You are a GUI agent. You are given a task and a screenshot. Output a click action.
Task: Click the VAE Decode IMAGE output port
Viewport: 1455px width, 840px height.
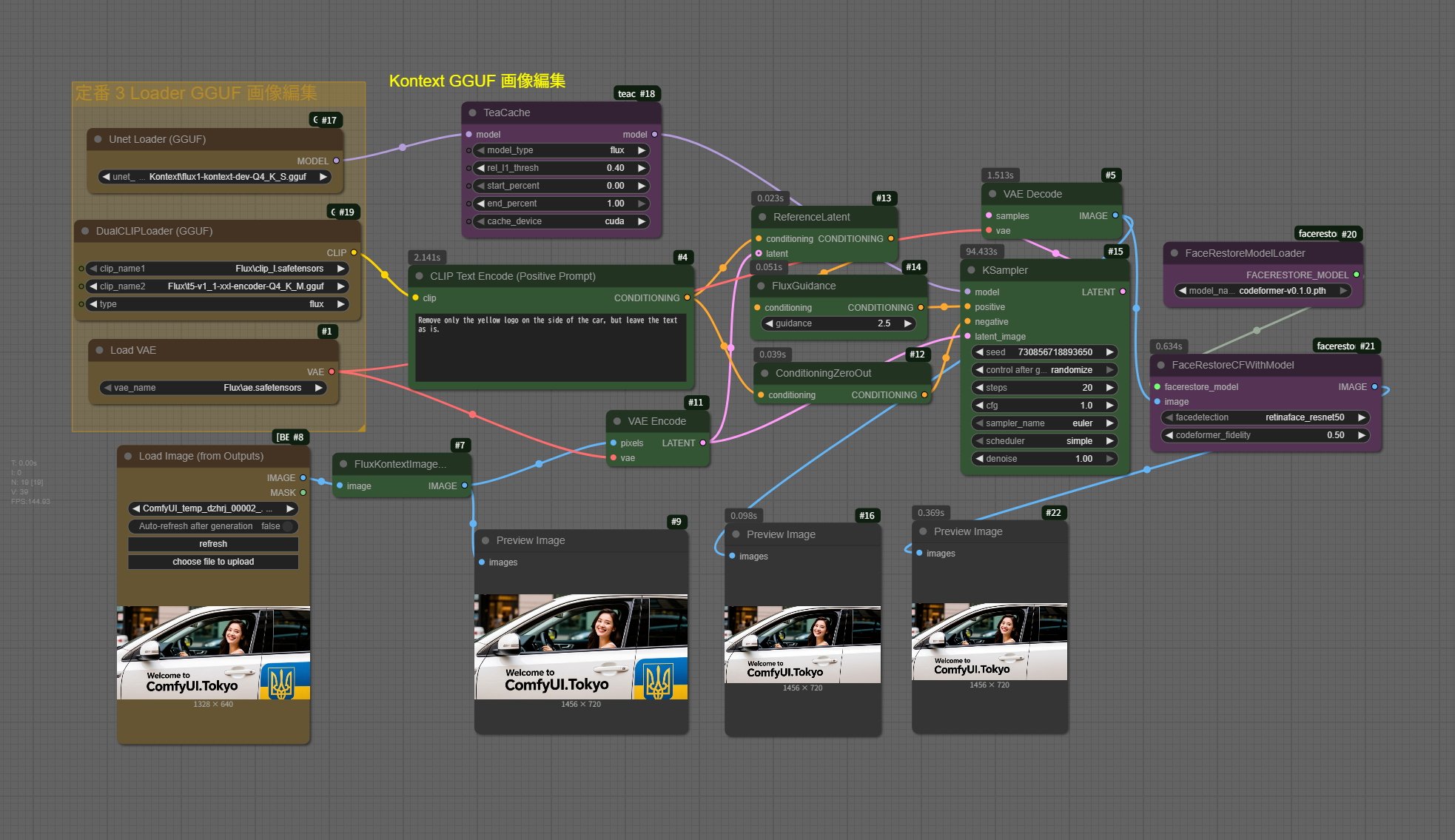(1115, 215)
